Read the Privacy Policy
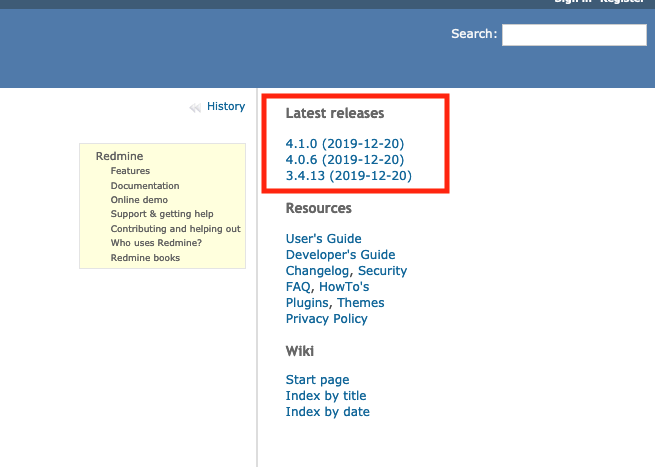The height and width of the screenshot is (467, 655). coord(326,319)
